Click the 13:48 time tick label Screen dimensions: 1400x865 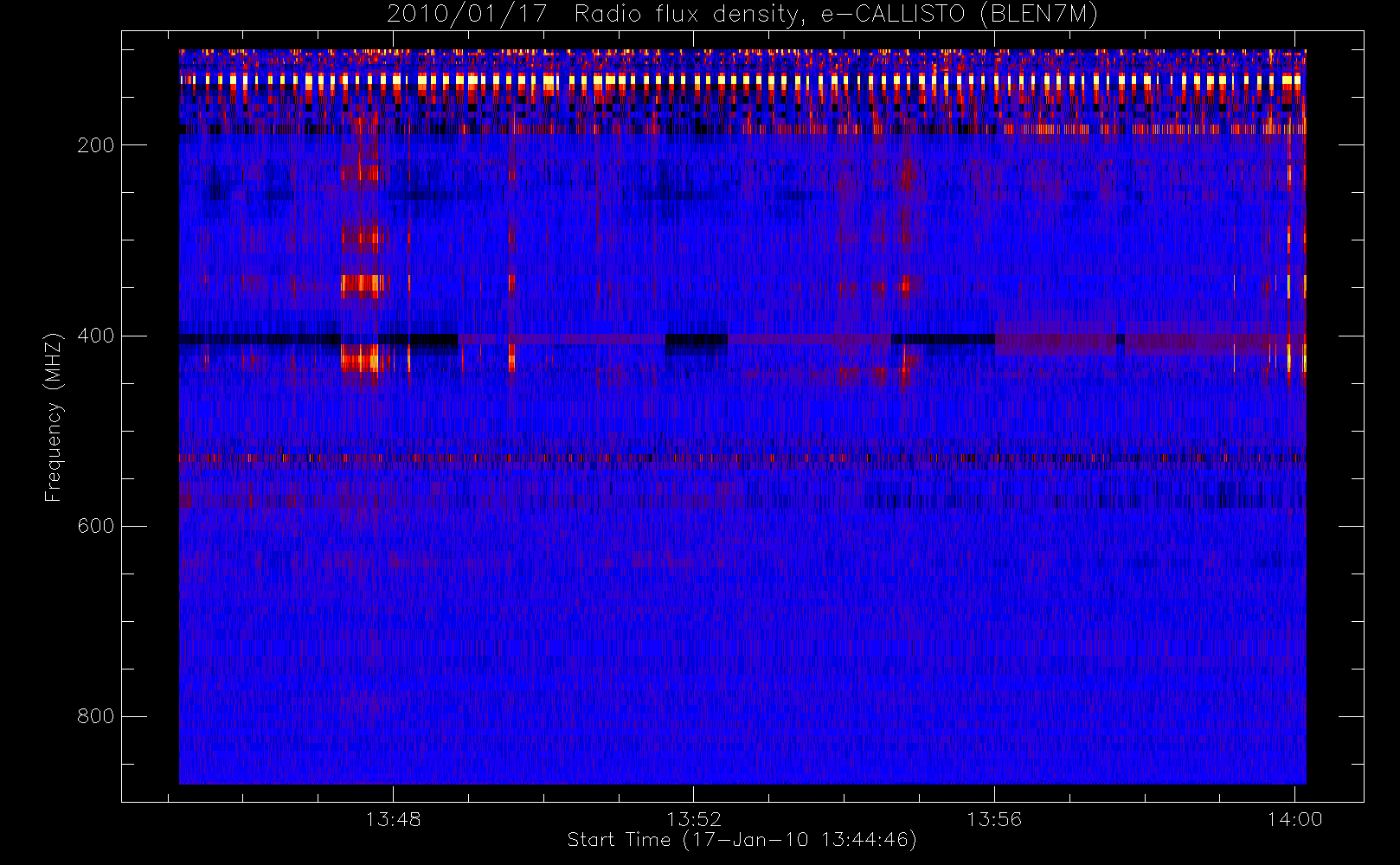[393, 819]
